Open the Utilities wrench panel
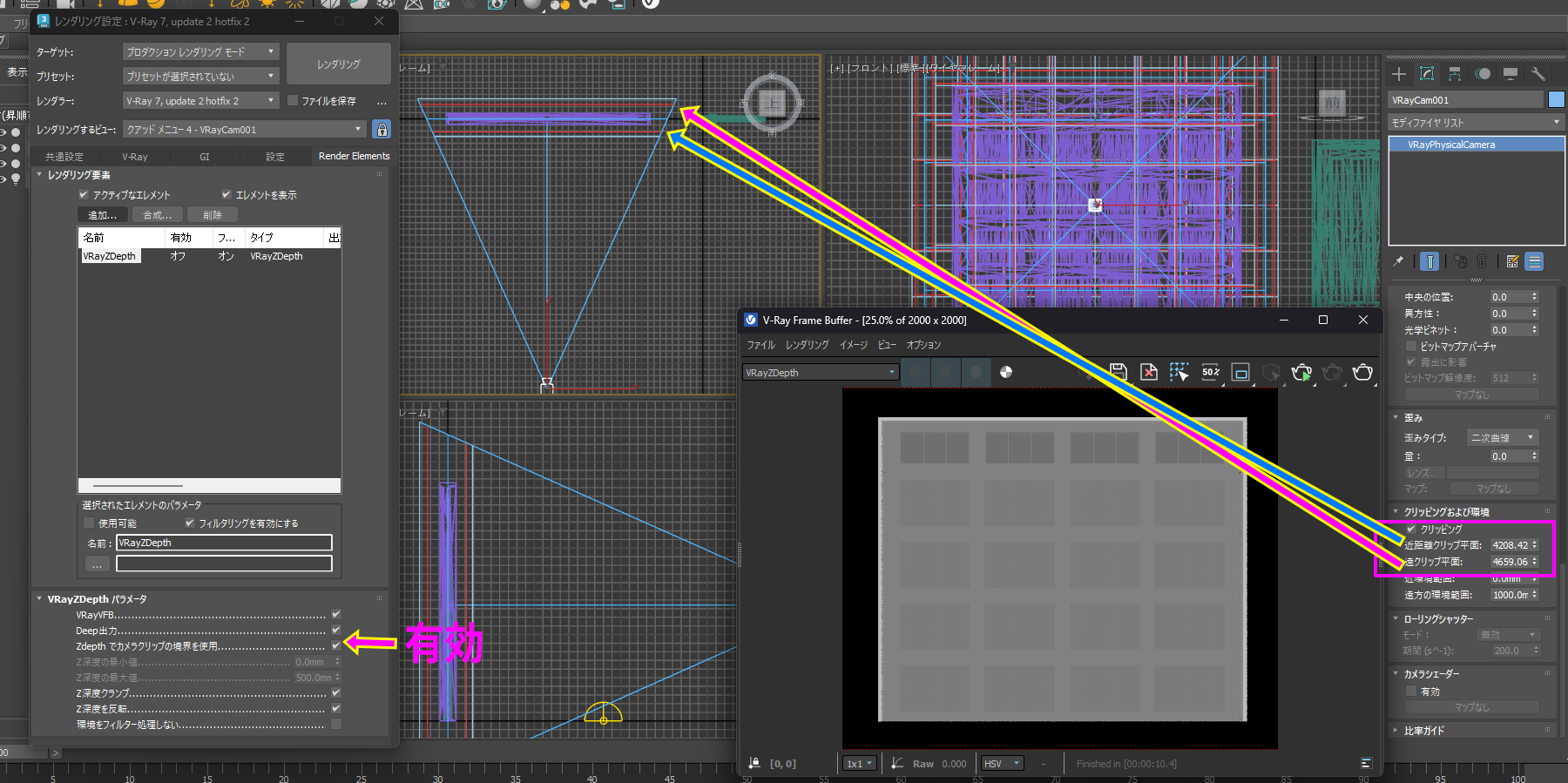 [x=1538, y=74]
